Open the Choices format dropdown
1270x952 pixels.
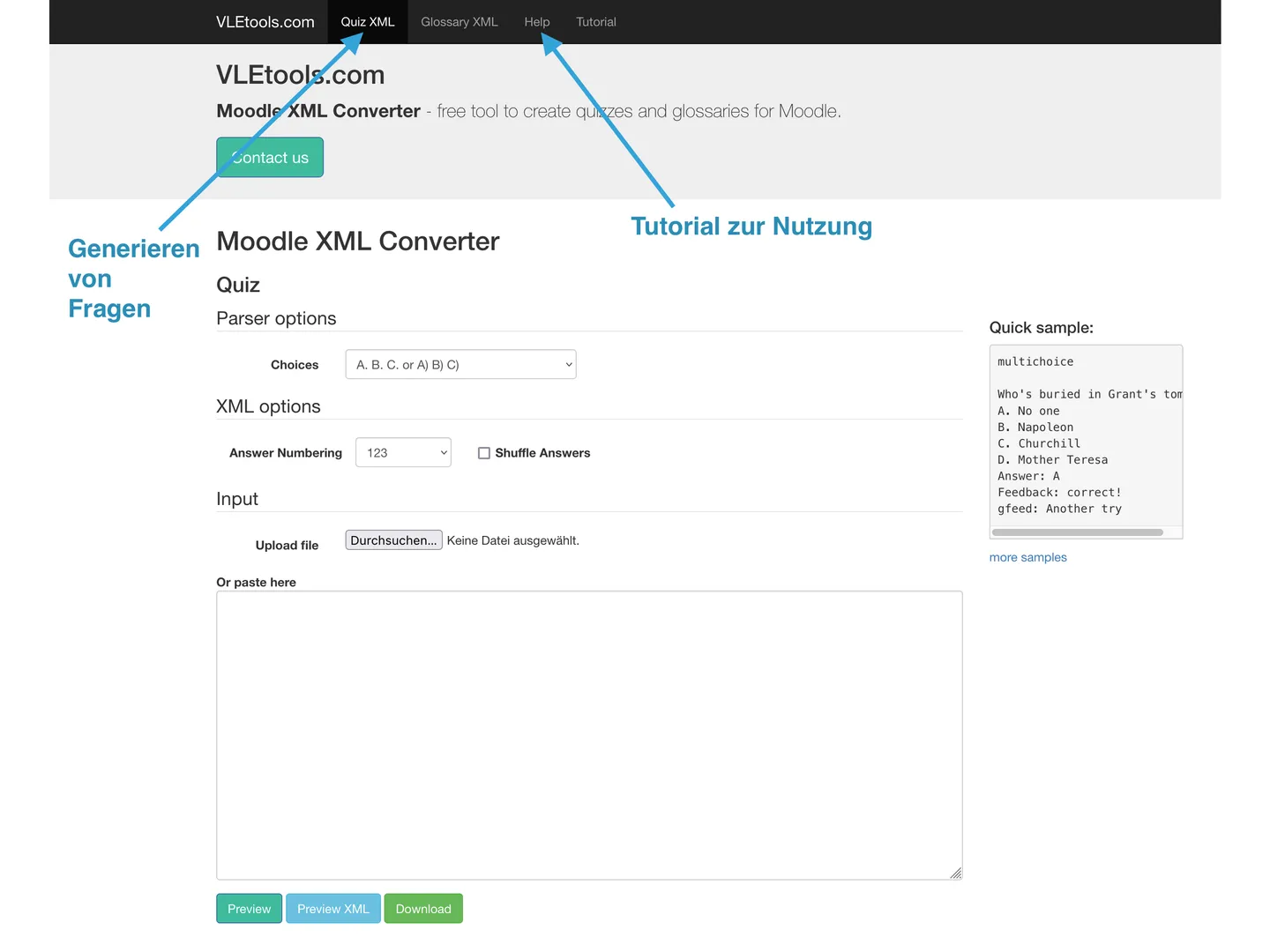pos(460,364)
